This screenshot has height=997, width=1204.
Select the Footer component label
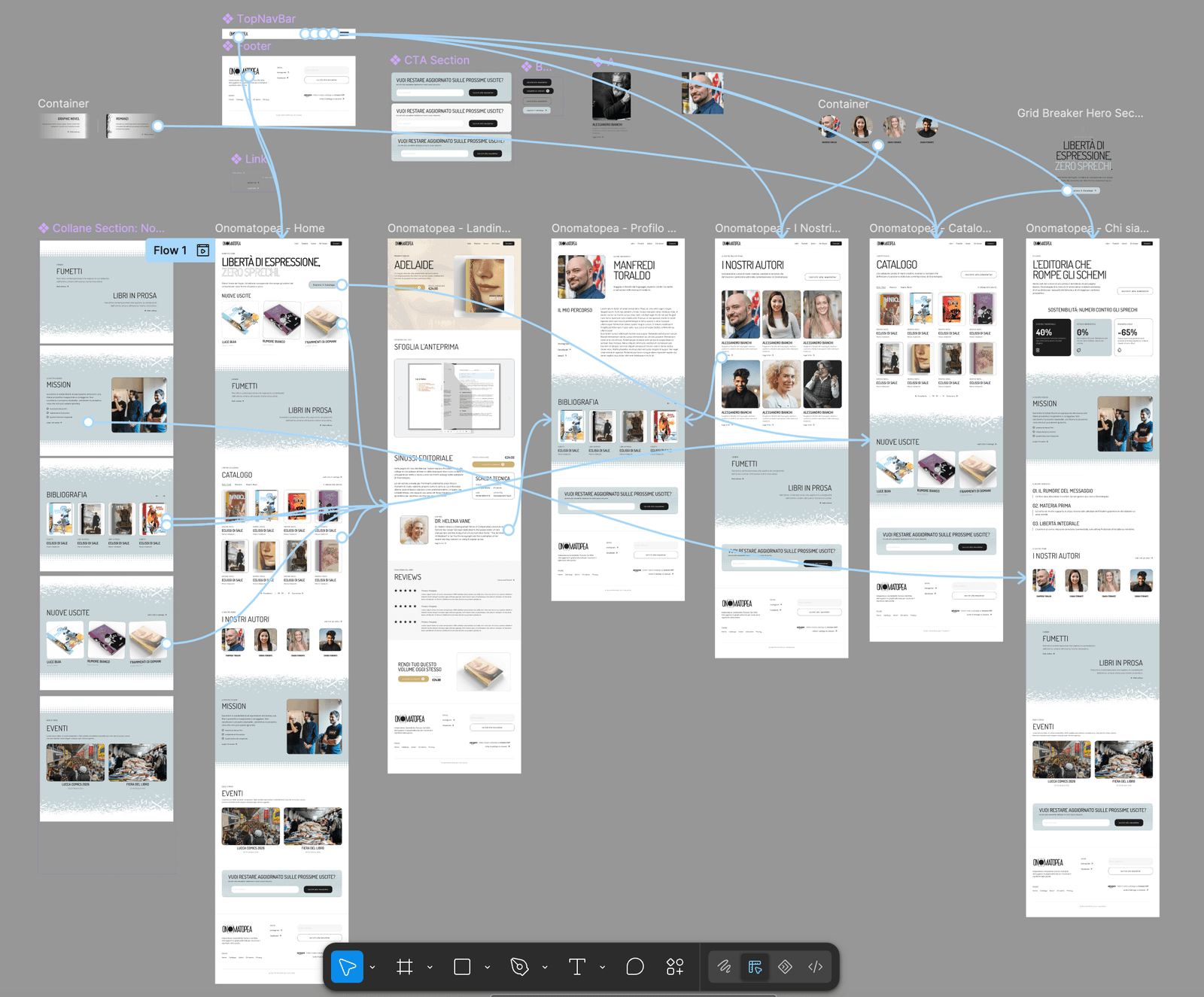(x=248, y=46)
